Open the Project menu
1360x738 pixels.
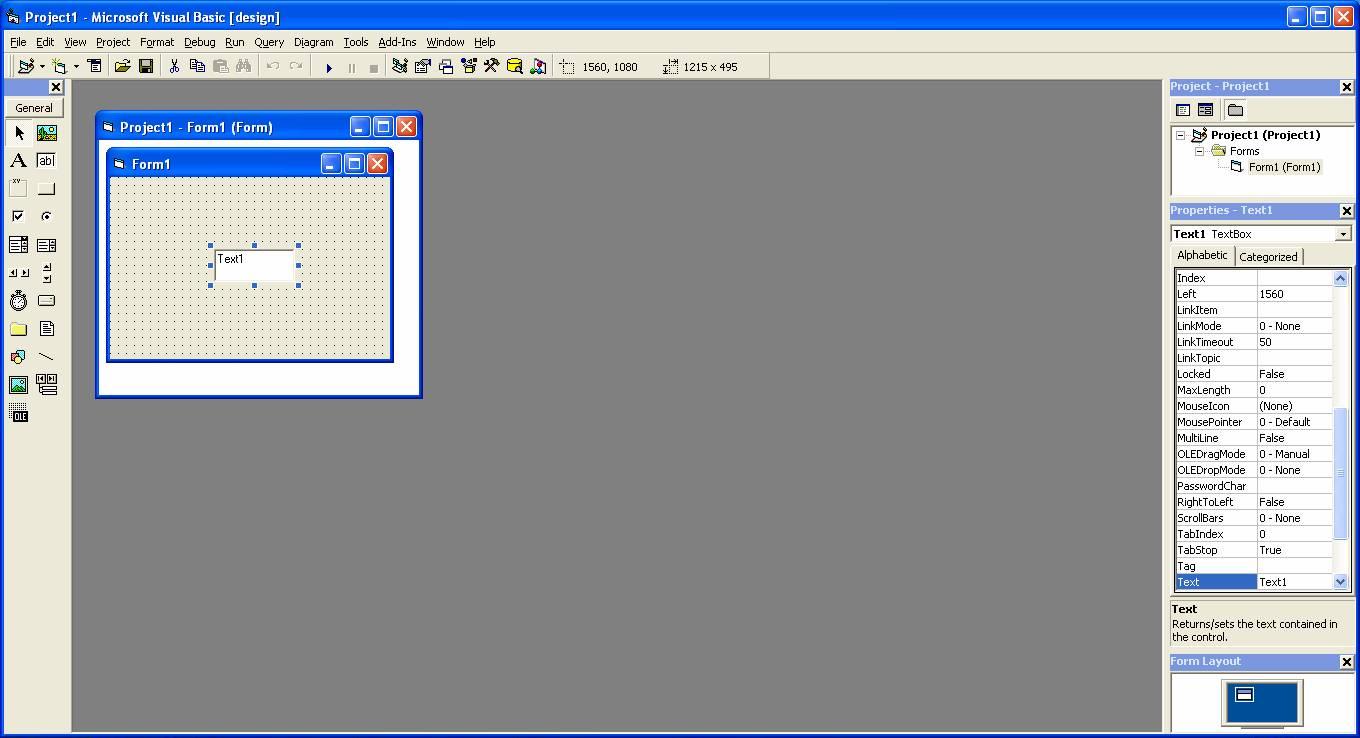point(113,42)
